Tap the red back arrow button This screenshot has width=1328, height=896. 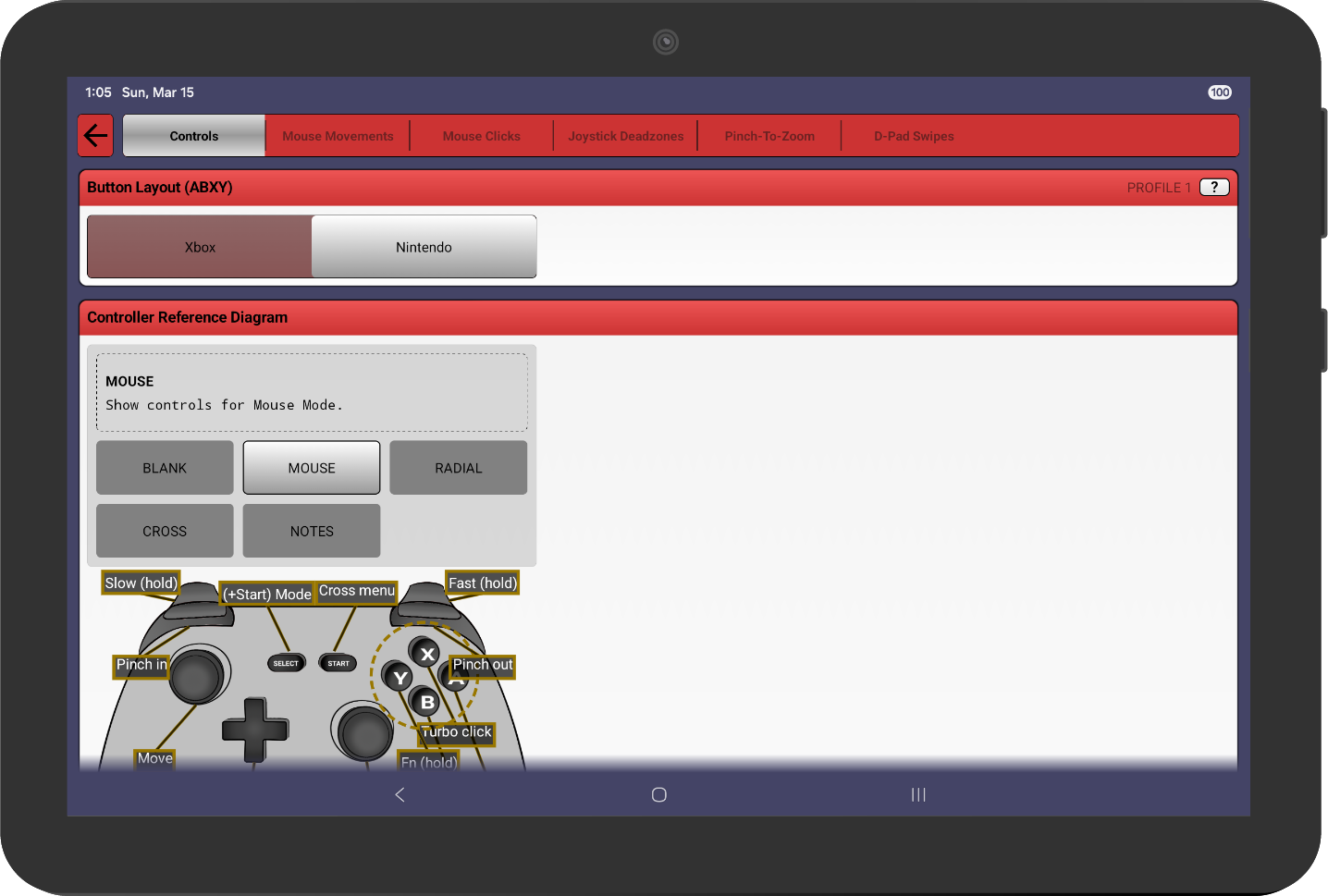95,136
